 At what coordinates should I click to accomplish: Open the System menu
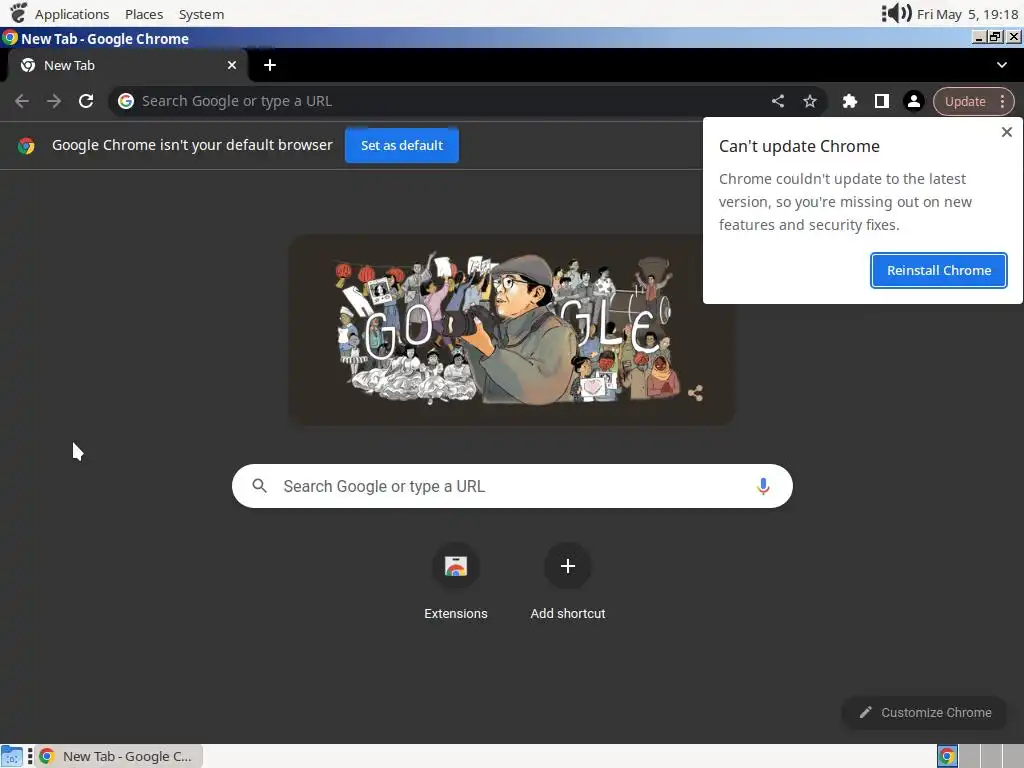(201, 14)
